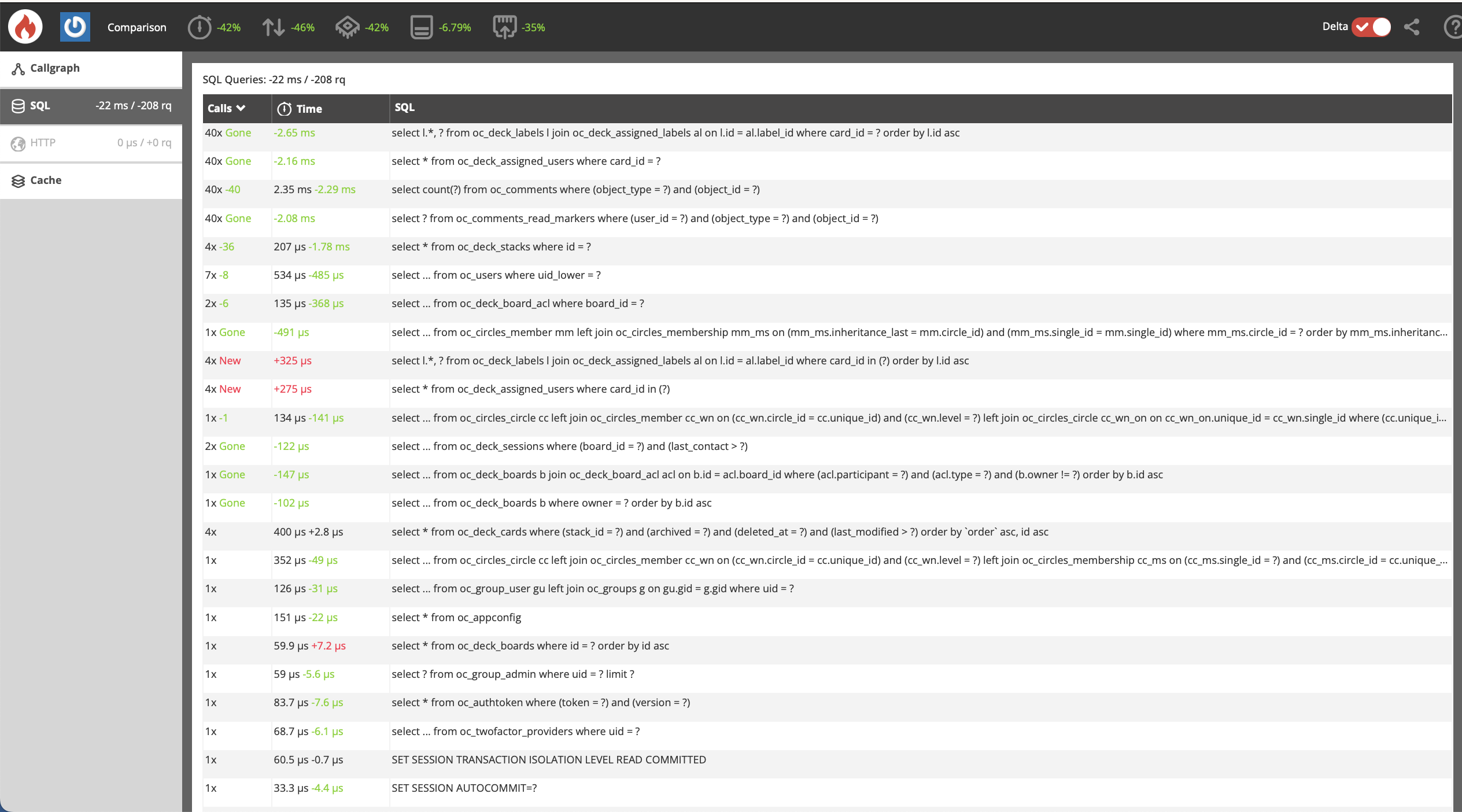Image resolution: width=1462 pixels, height=812 pixels.
Task: Open the share icon
Action: pyautogui.click(x=1412, y=27)
